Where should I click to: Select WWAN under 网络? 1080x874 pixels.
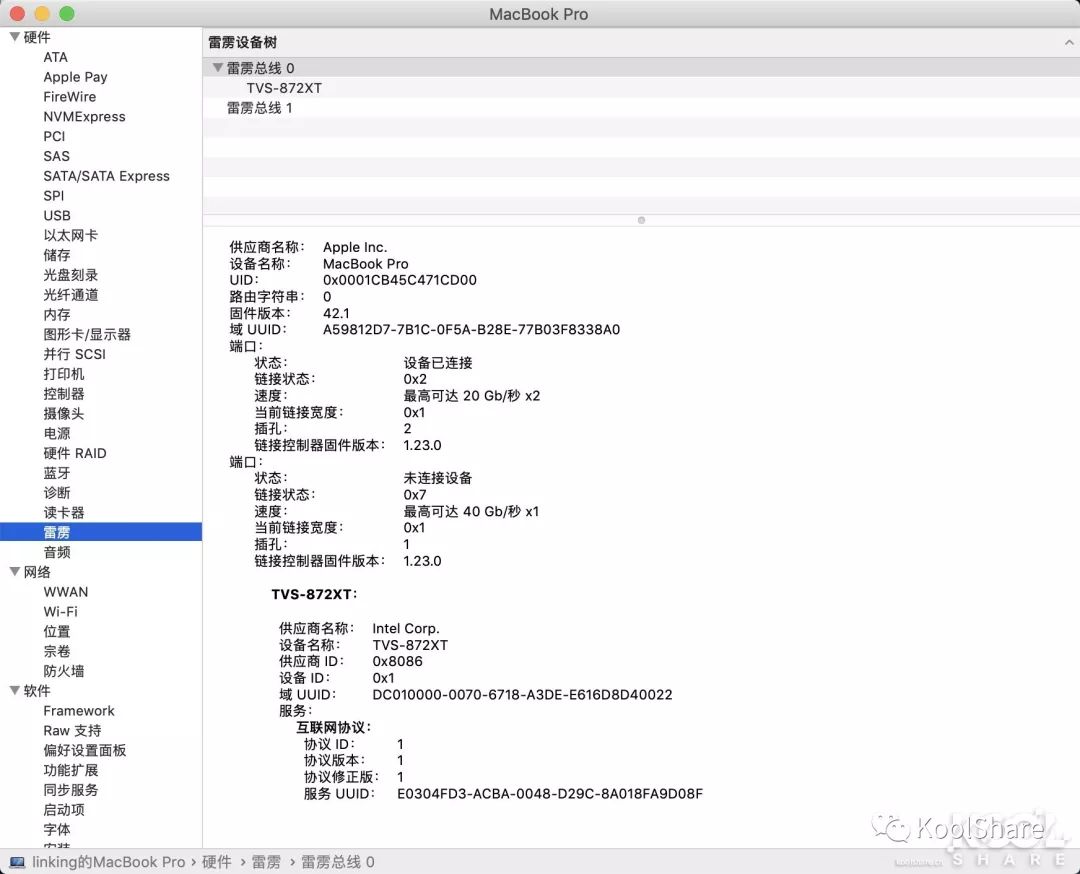coord(65,592)
